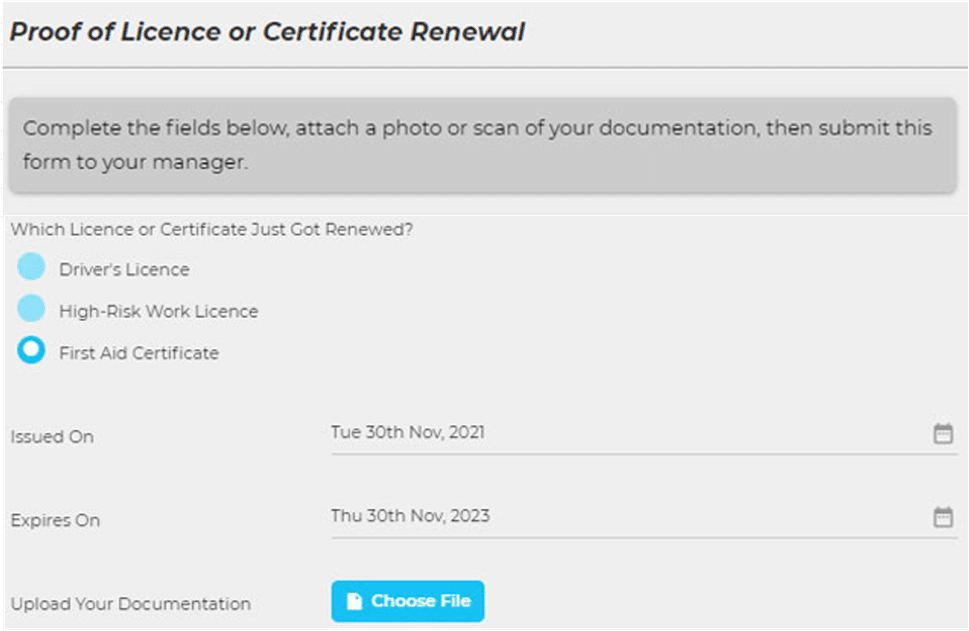
Task: Open the Issued On calendar icon
Action: (x=942, y=434)
